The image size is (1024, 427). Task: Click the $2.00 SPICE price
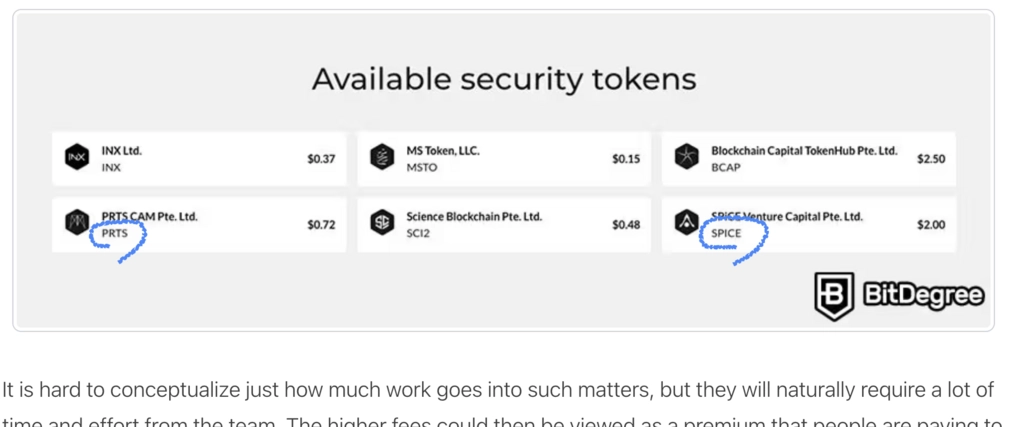(931, 225)
